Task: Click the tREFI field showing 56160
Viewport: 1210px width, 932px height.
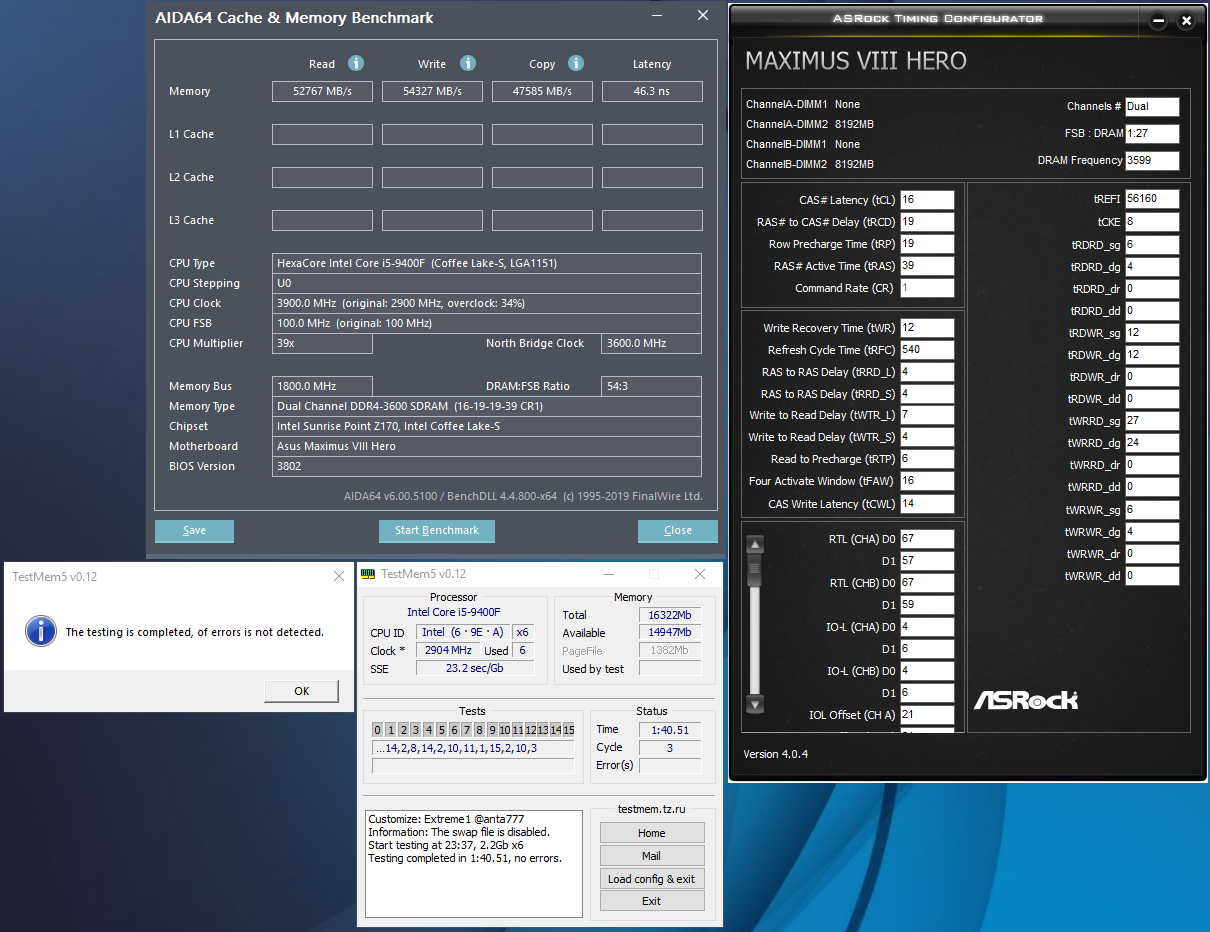Action: 1152,199
